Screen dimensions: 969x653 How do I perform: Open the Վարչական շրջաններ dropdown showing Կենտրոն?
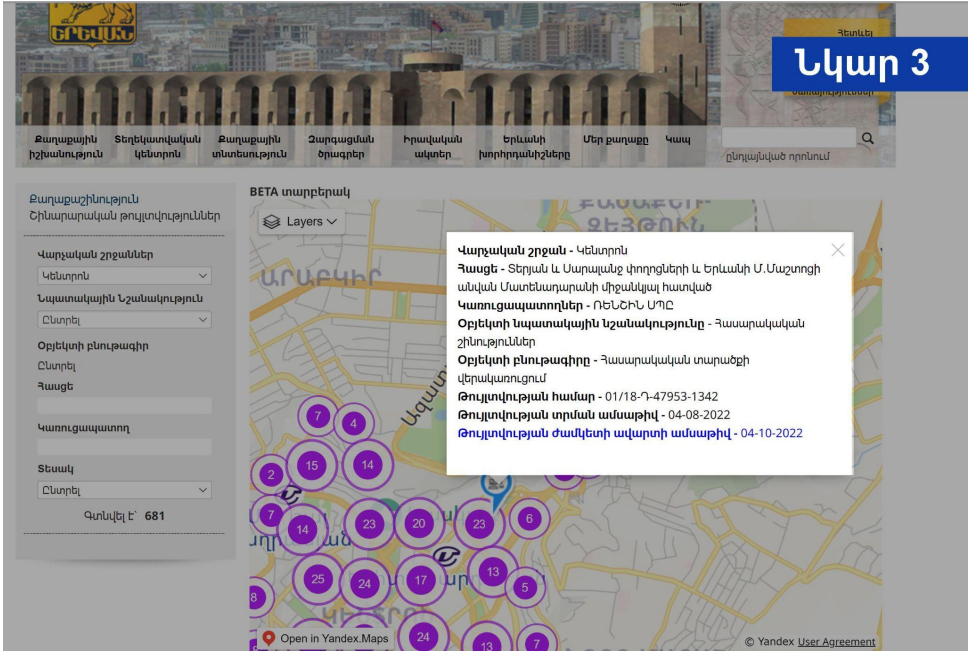(124, 276)
